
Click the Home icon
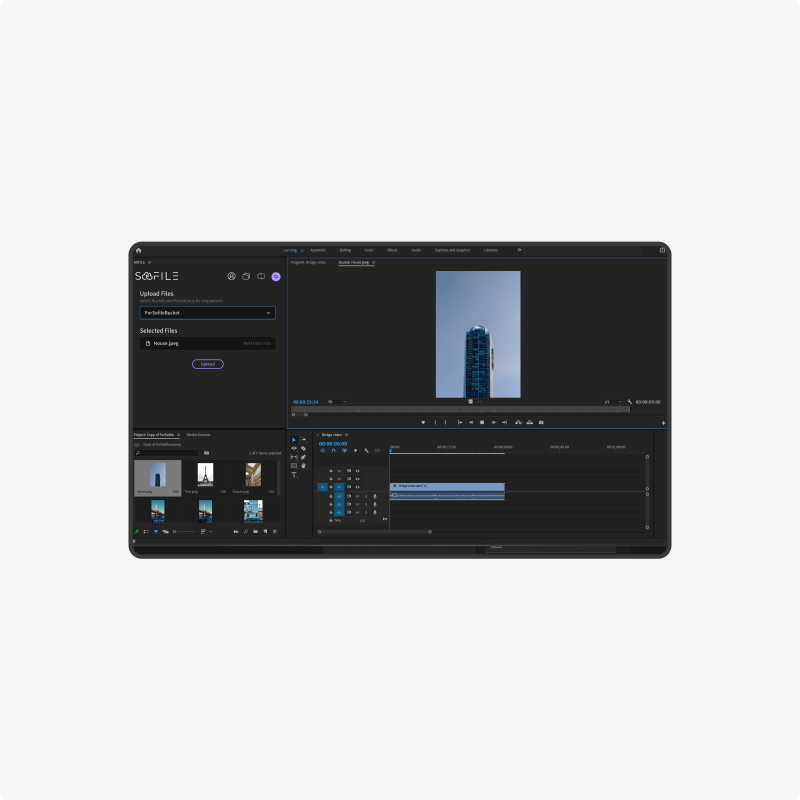138,250
